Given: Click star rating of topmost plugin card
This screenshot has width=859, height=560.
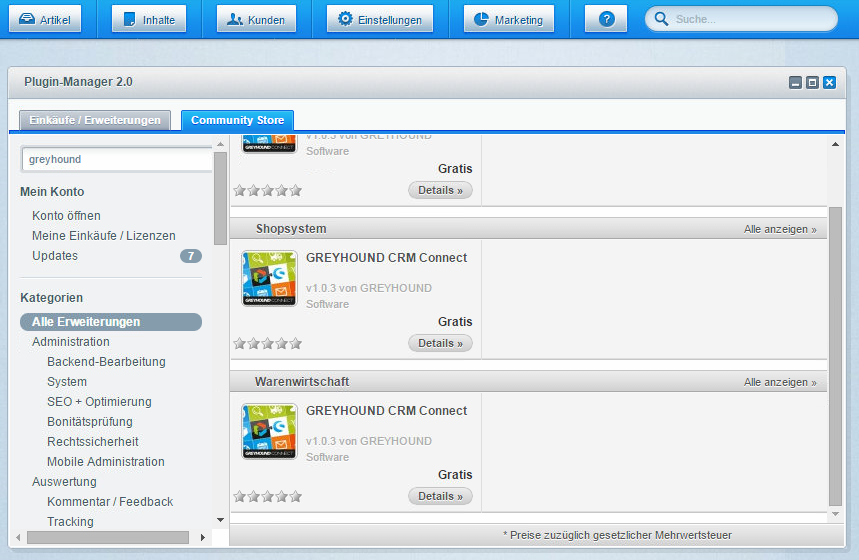Looking at the screenshot, I should (x=267, y=191).
